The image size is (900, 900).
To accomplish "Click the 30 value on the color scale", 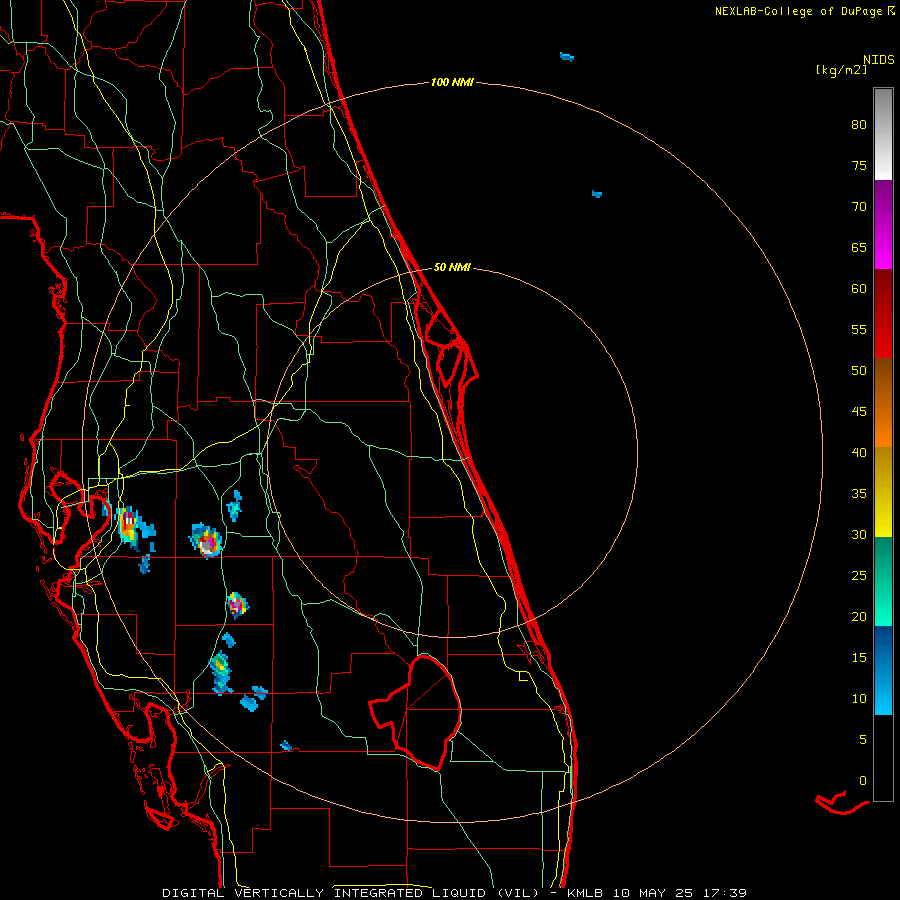I will coord(859,535).
